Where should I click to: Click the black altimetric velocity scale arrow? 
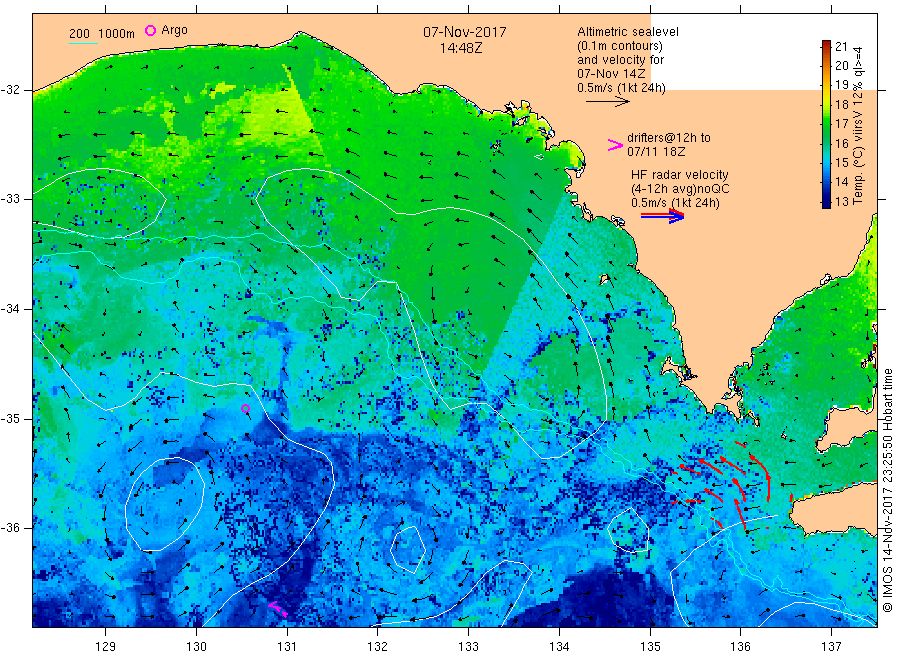(608, 102)
